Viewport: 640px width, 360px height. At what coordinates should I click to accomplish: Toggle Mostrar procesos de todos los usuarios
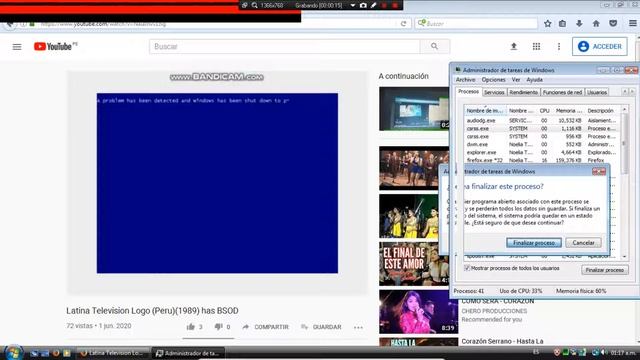point(467,268)
